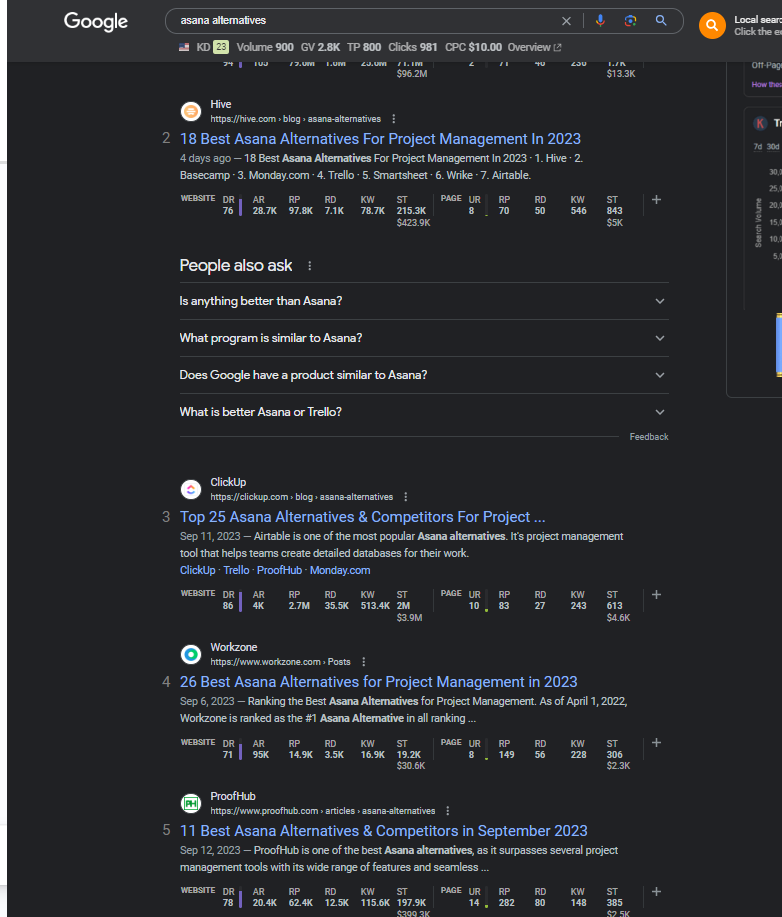
Task: Open 26 Best Asana Alternatives result
Action: [378, 682]
